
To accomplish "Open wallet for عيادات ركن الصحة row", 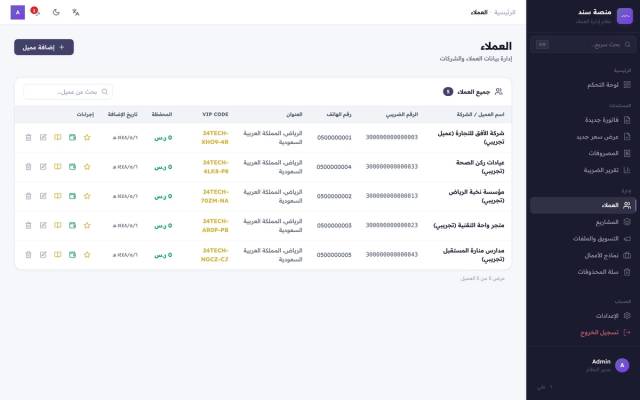I will click(72, 167).
